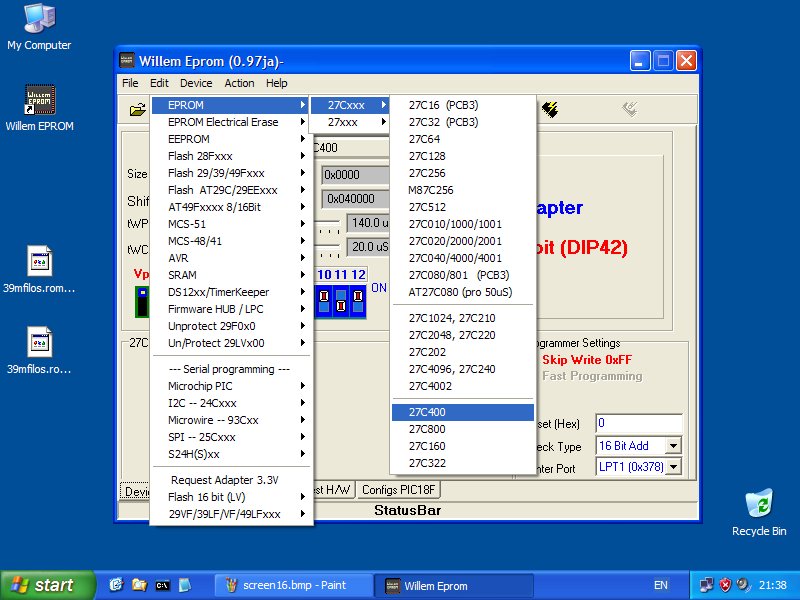Viewport: 800px width, 600px height.
Task: Toggle the Vpp jumper switch
Action: (142, 302)
